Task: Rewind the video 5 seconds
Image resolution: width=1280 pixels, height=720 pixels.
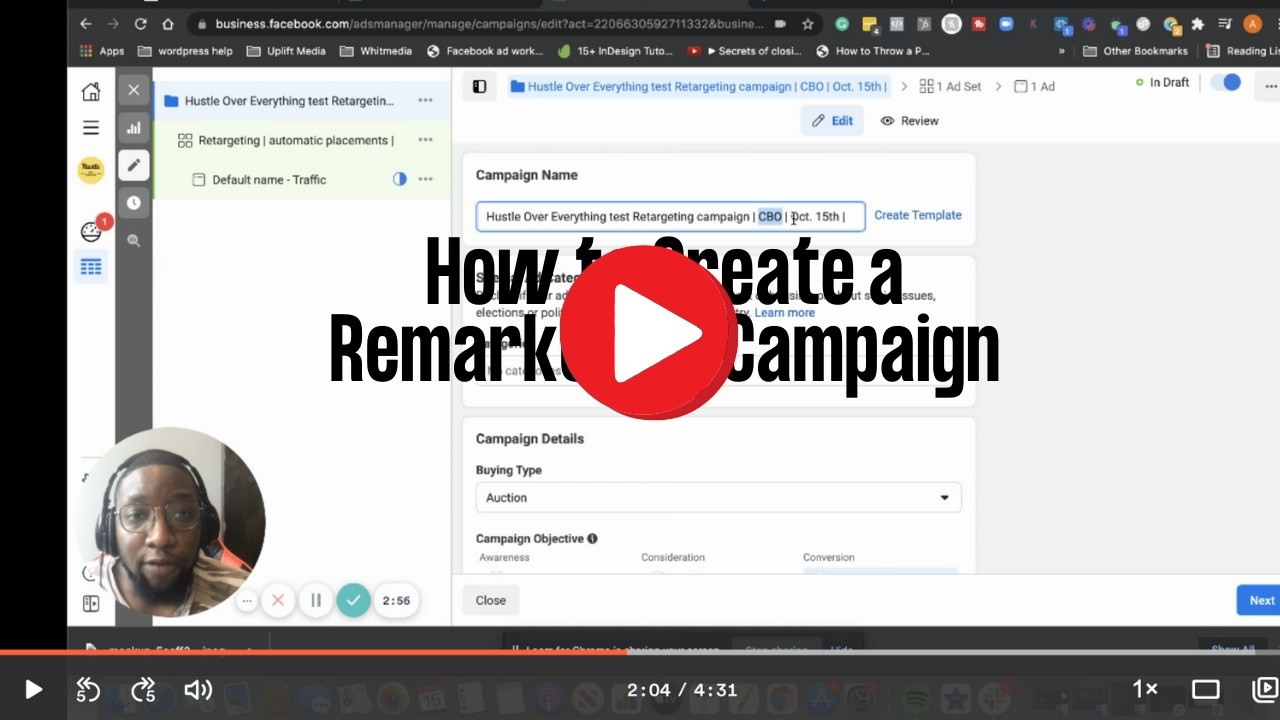Action: [x=88, y=689]
